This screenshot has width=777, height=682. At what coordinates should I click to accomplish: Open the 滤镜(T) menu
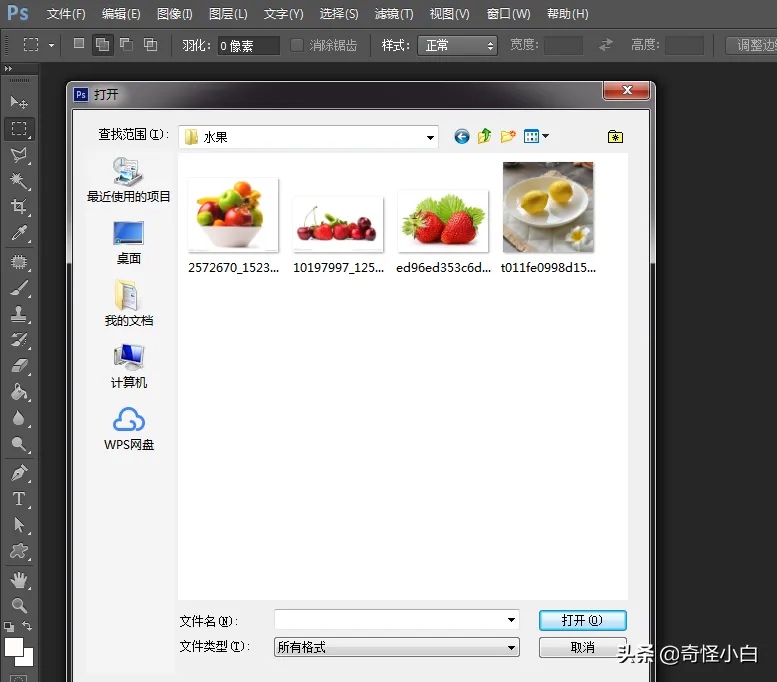(x=393, y=14)
